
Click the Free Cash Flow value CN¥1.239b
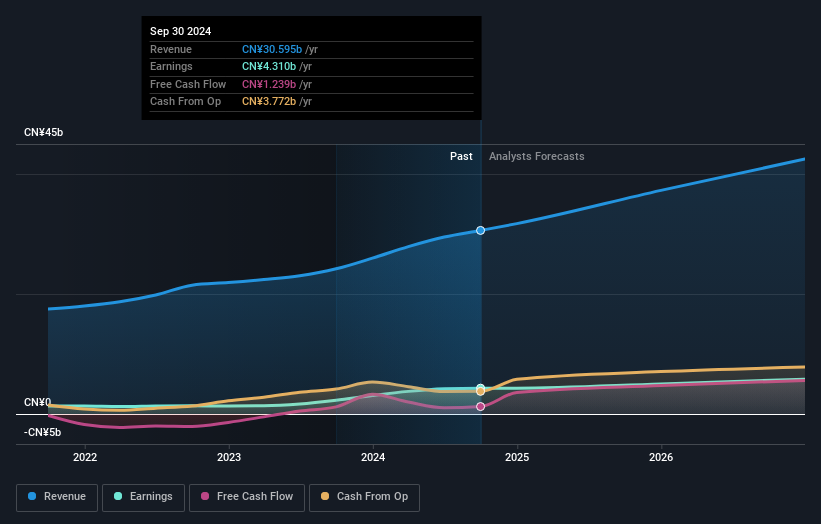tap(269, 84)
